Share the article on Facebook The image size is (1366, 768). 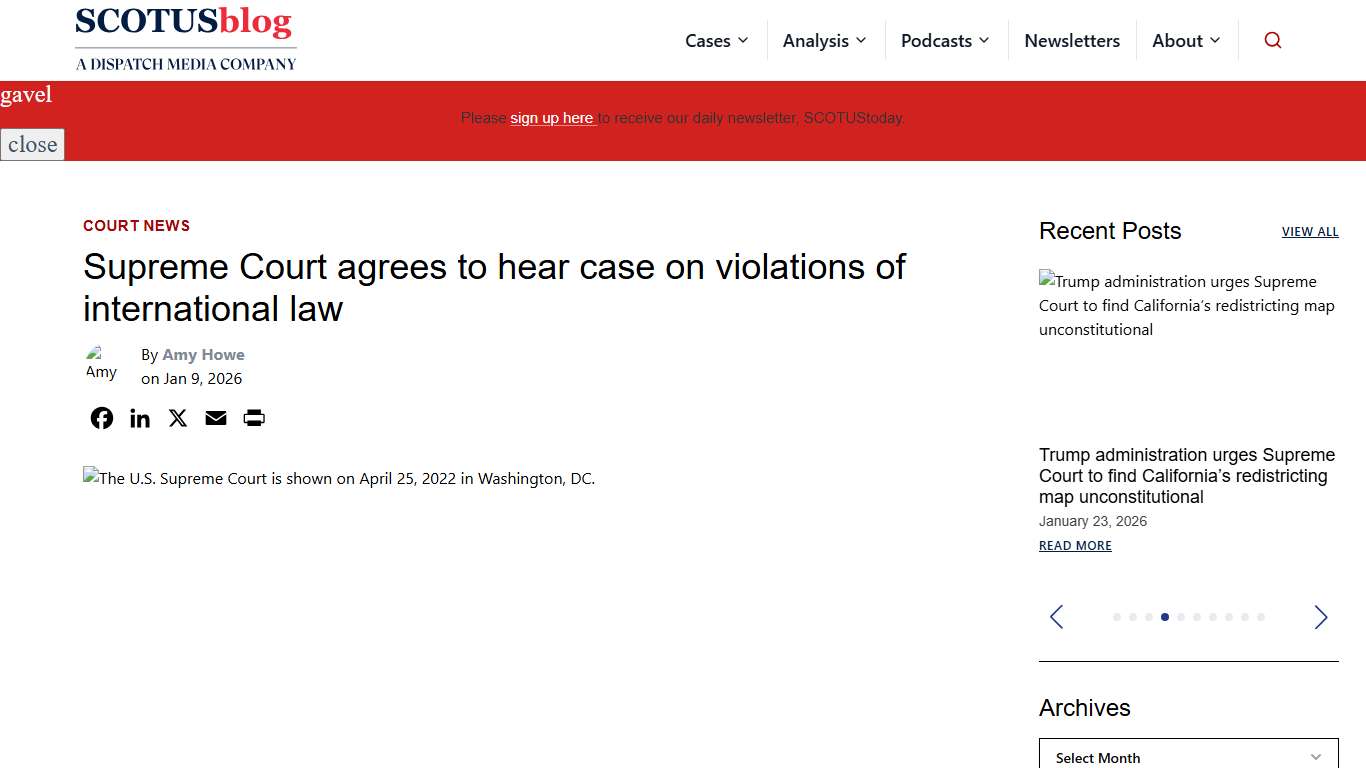pos(101,417)
